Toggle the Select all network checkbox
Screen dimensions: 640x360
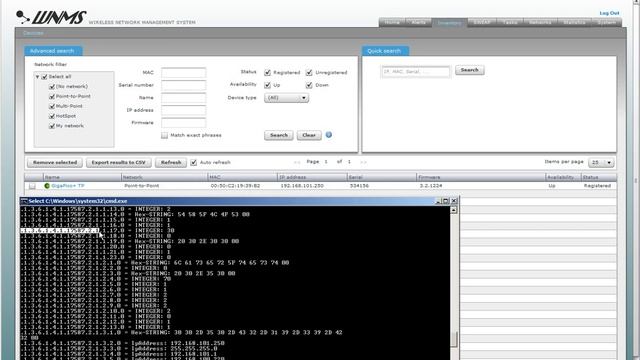(x=44, y=77)
